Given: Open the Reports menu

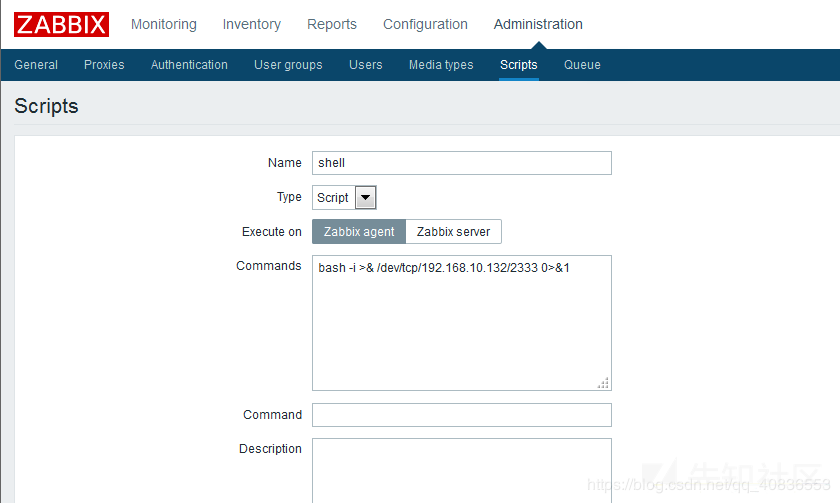Looking at the screenshot, I should pos(332,24).
